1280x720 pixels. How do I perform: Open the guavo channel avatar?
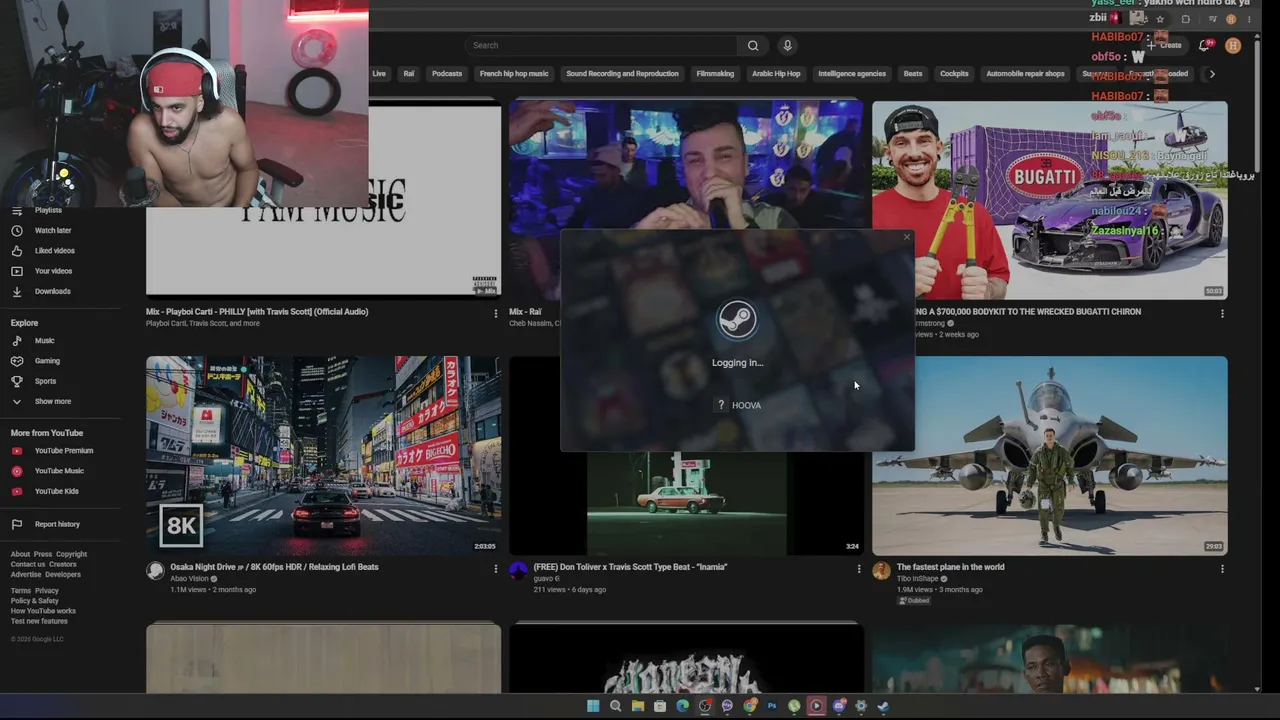(518, 570)
